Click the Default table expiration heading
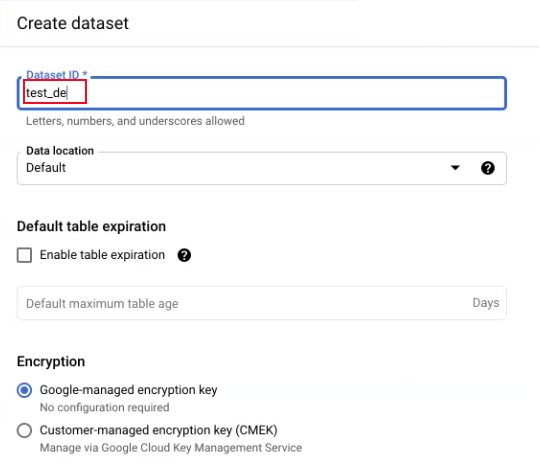 [91, 226]
